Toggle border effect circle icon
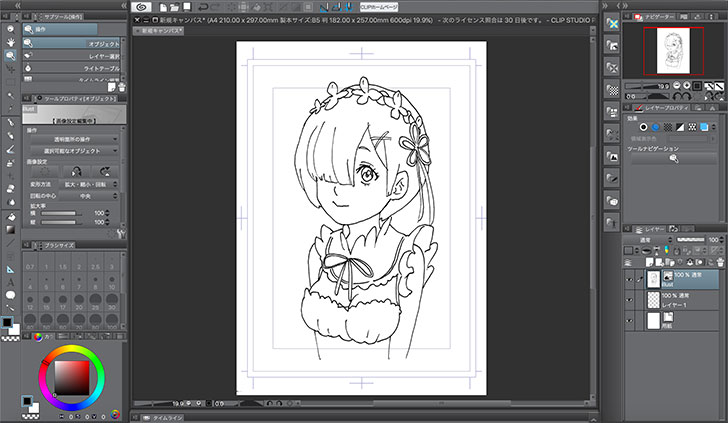Screen dimensions: 728x423 coord(643,127)
